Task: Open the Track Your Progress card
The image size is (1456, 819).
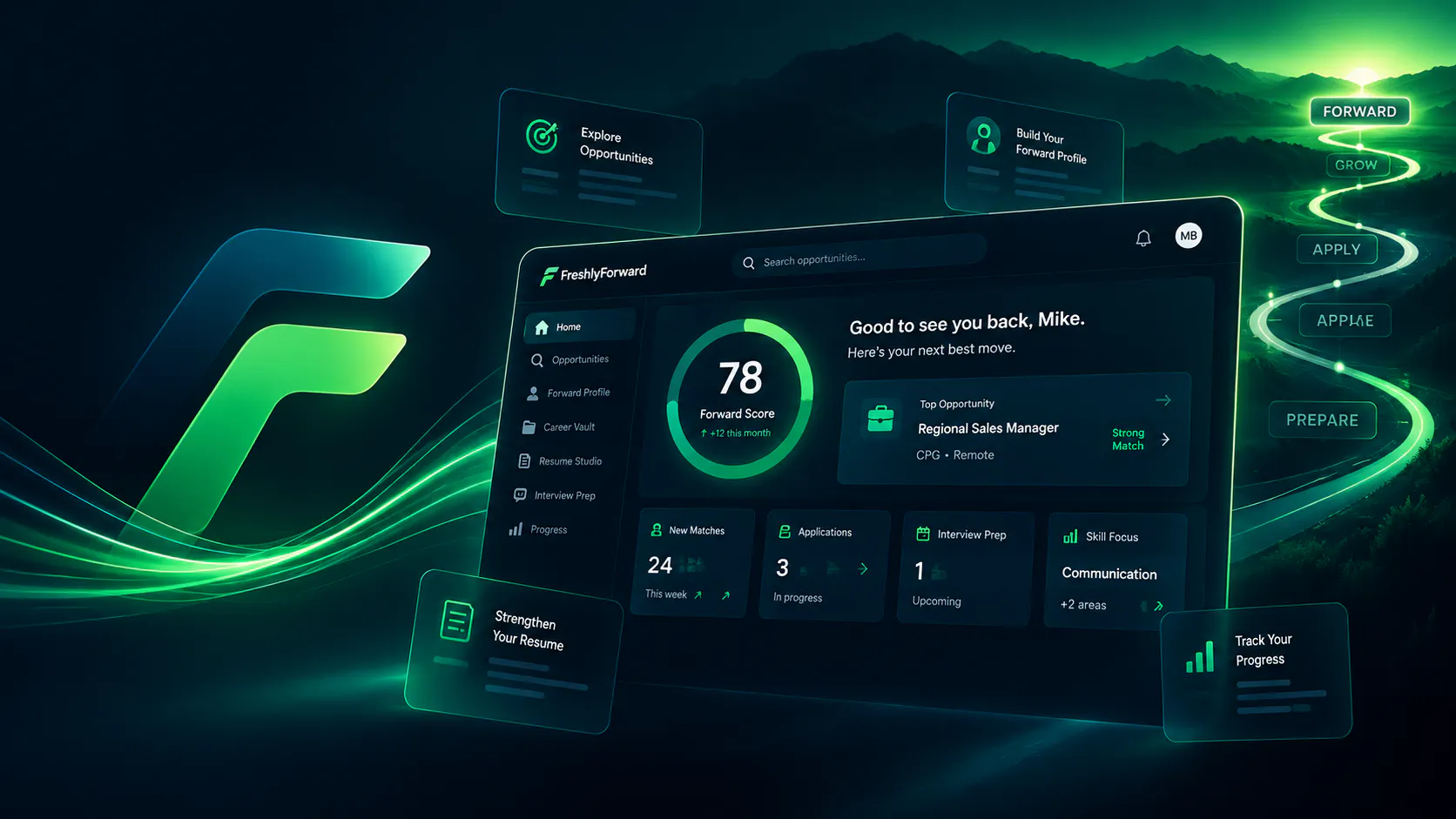Action: coord(1257,673)
